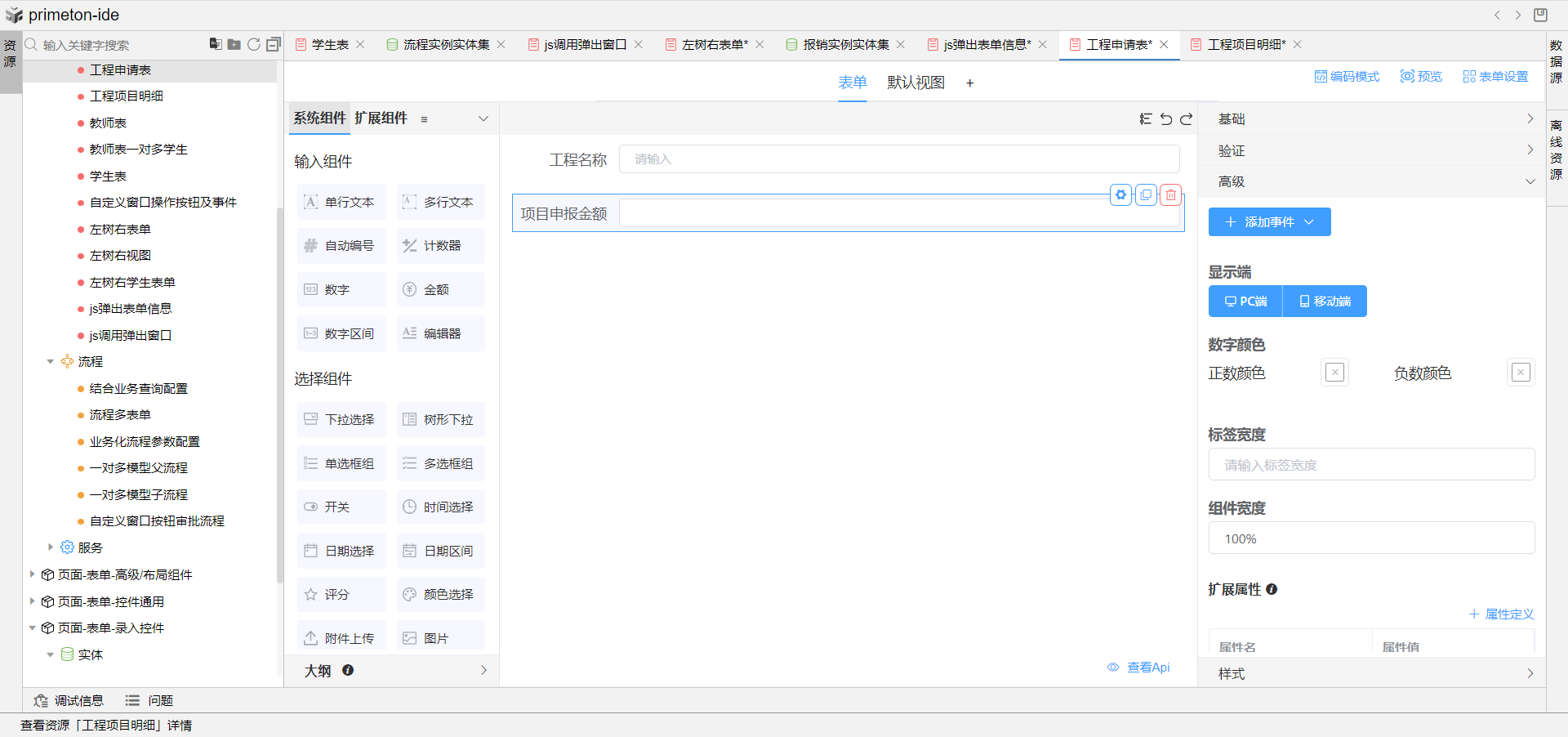This screenshot has height=737, width=1568.
Task: Open the 负数颜色 color picker swatch
Action: tap(1521, 373)
